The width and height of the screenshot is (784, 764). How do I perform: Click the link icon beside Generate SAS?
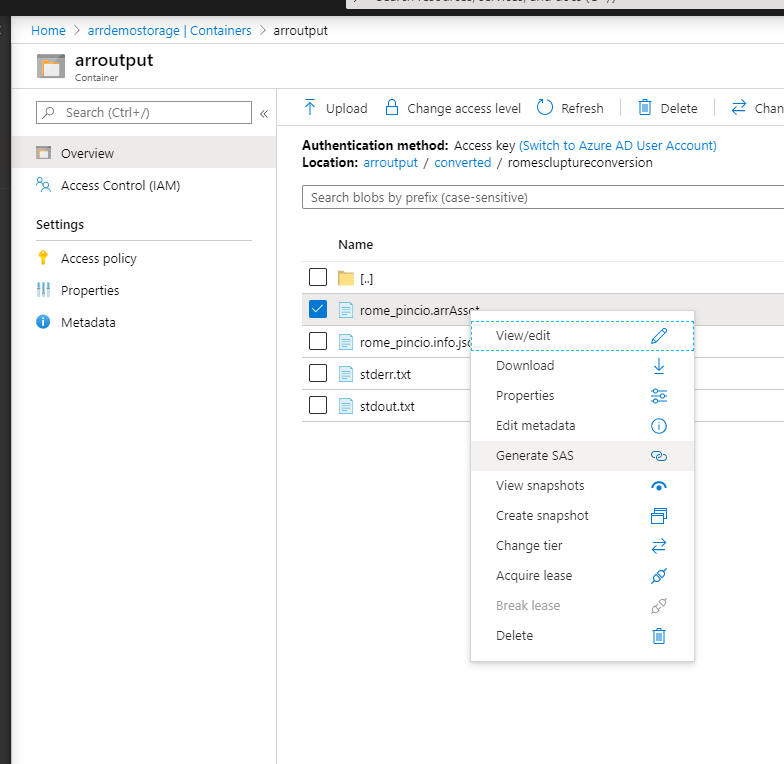click(x=659, y=456)
